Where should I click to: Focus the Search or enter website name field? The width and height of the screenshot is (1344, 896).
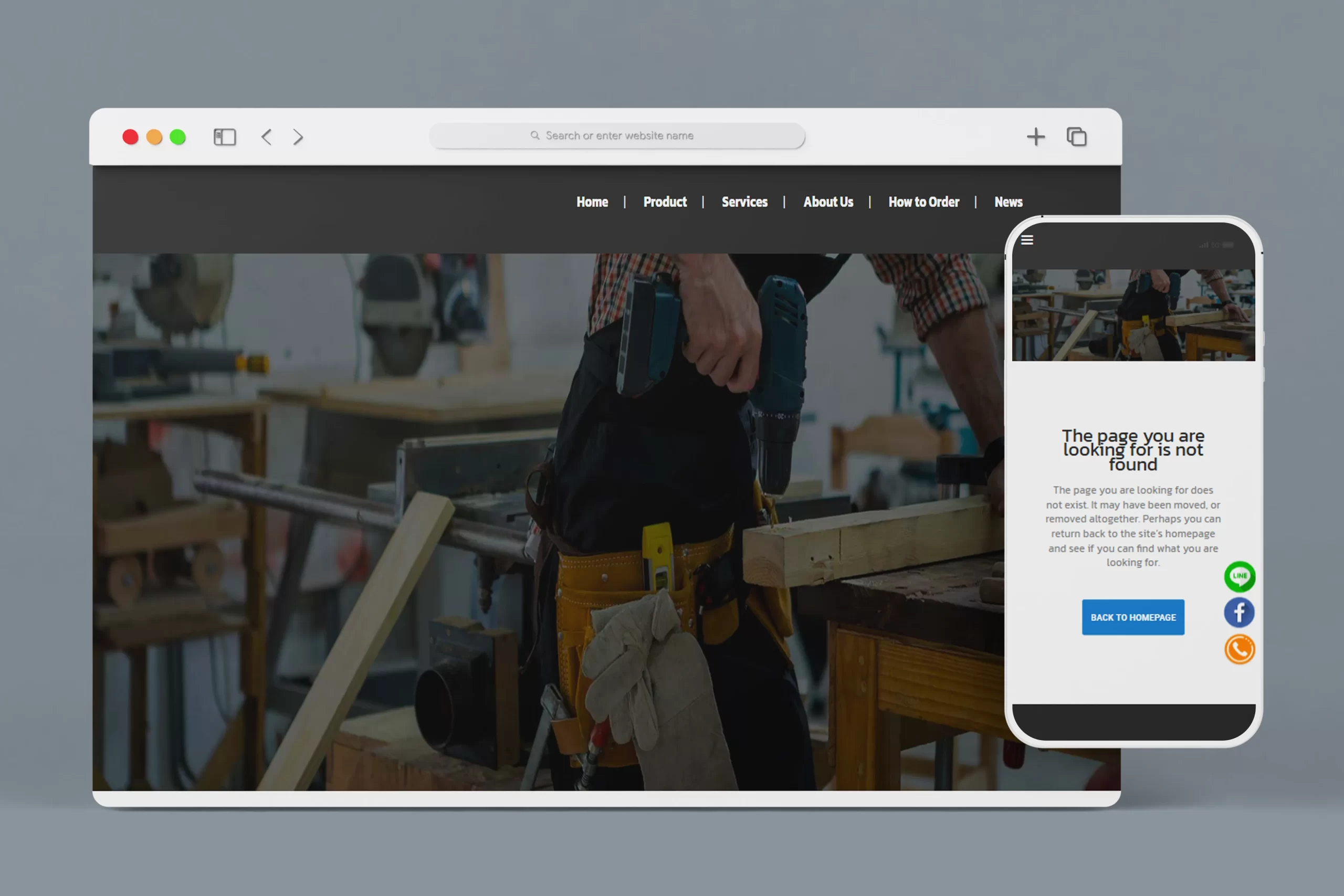(x=619, y=135)
